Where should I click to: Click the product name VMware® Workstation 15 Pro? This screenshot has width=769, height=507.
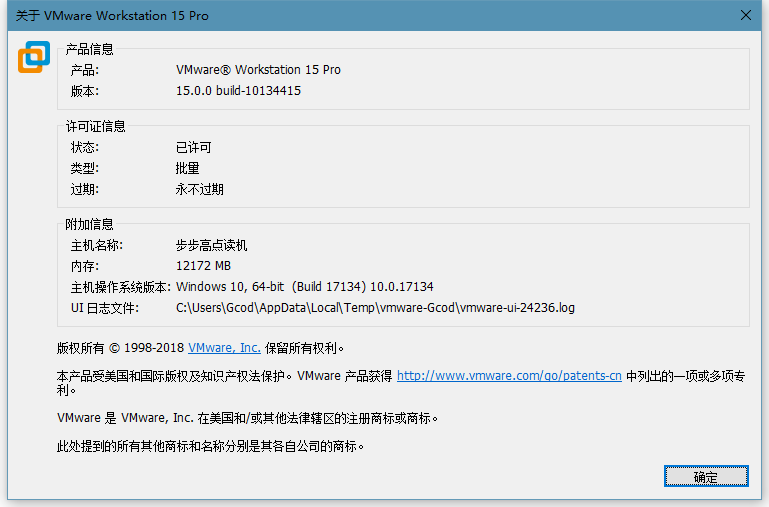coord(258,70)
